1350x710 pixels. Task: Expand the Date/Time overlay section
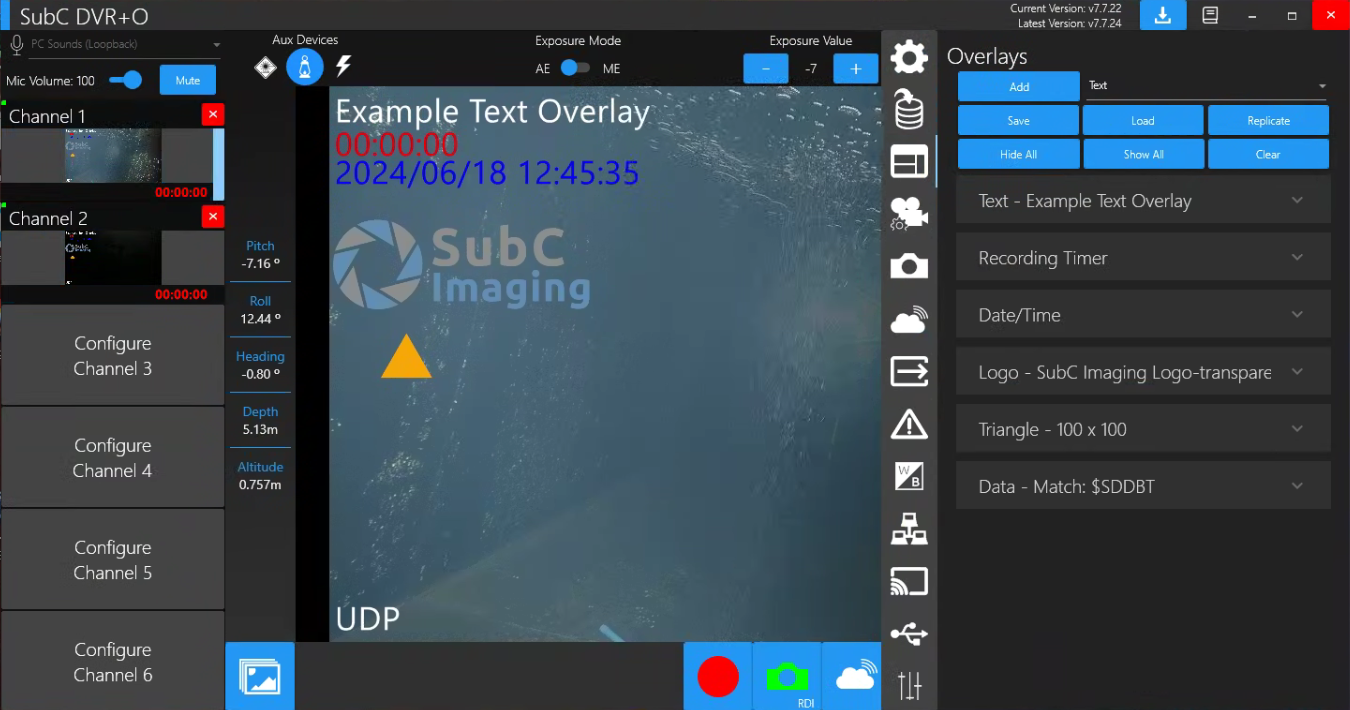click(x=1142, y=315)
